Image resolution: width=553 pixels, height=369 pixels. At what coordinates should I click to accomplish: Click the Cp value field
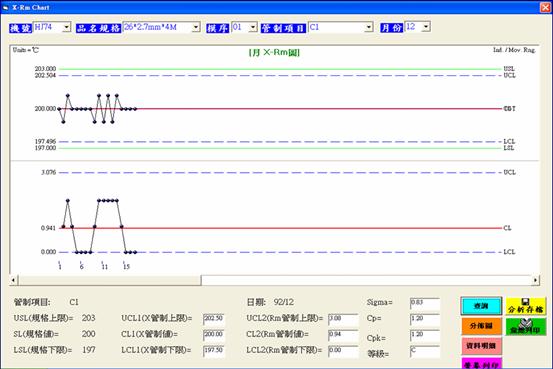(425, 320)
